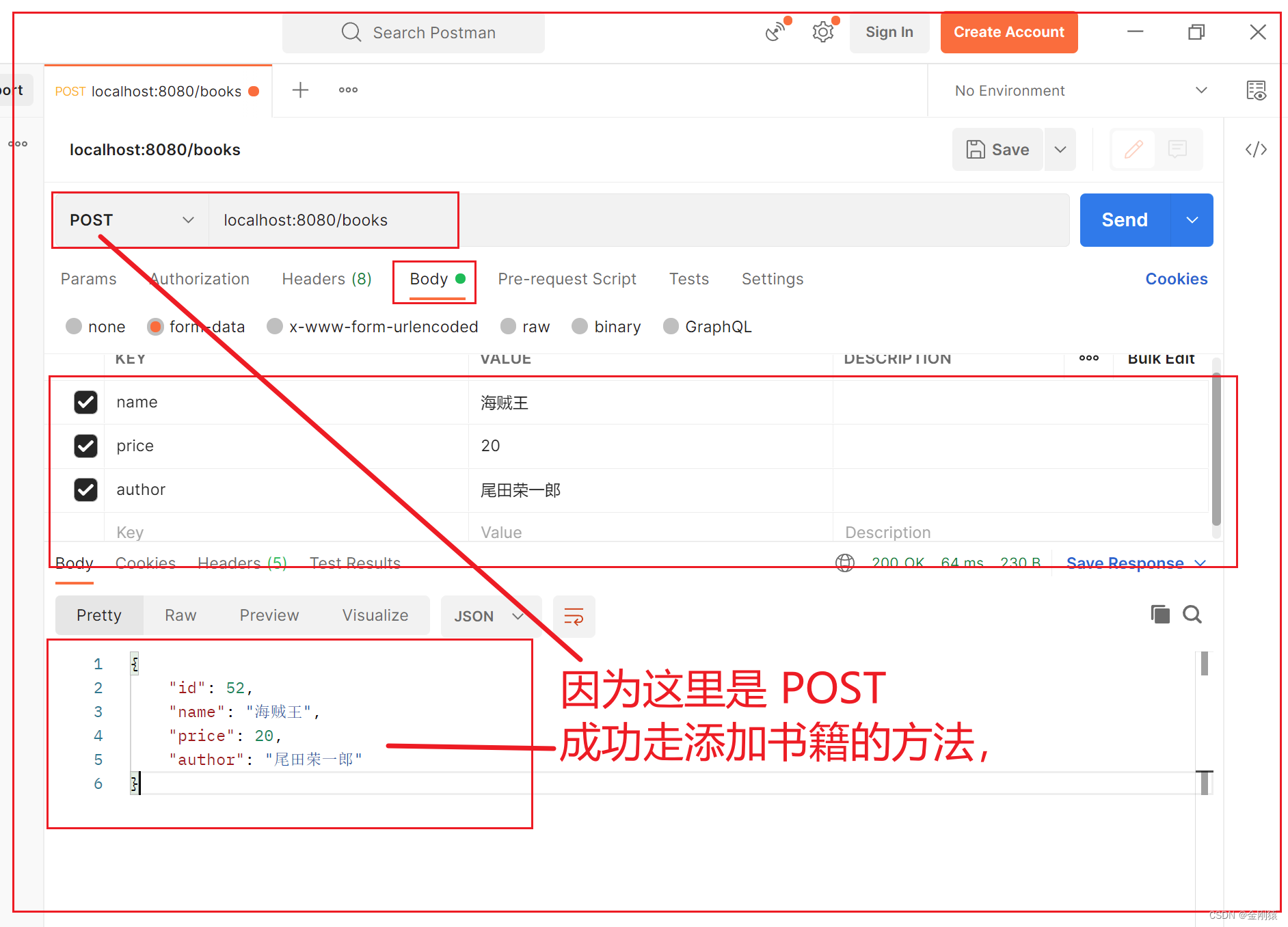Click the localhost:8080/books request title
Viewport: 1288px width, 927px height.
point(155,150)
